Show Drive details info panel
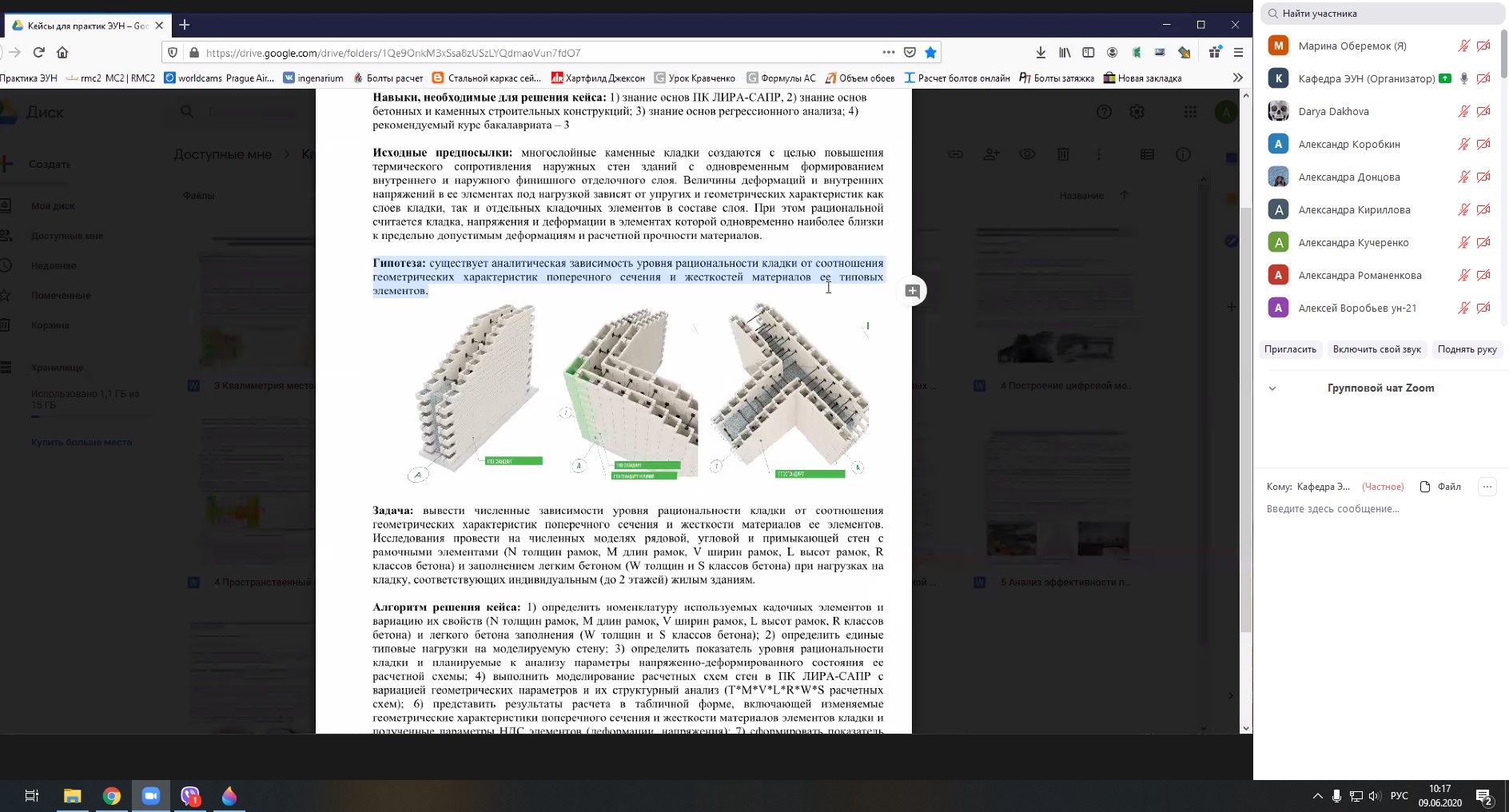 (1183, 154)
